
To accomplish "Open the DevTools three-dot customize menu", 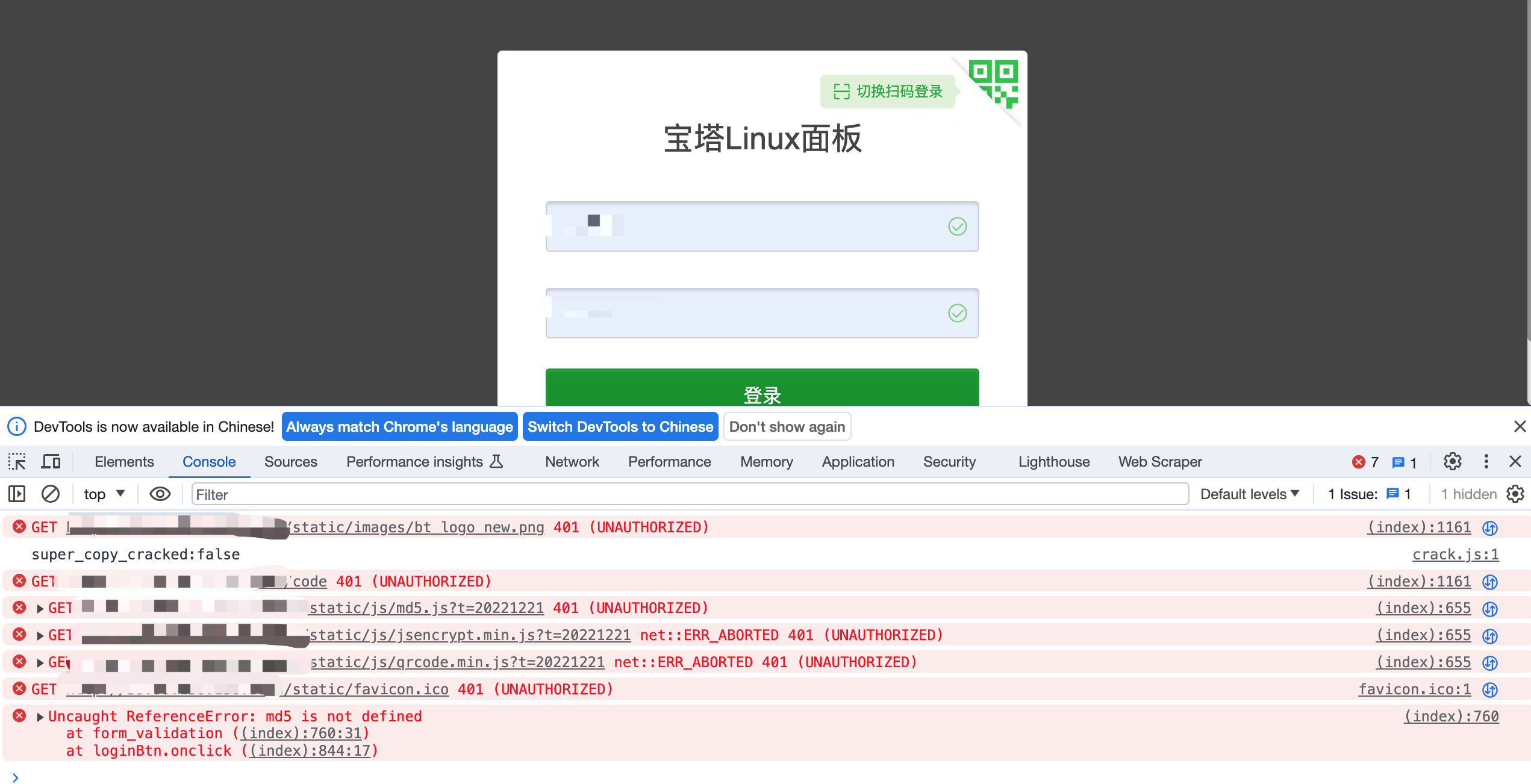I will [x=1486, y=462].
